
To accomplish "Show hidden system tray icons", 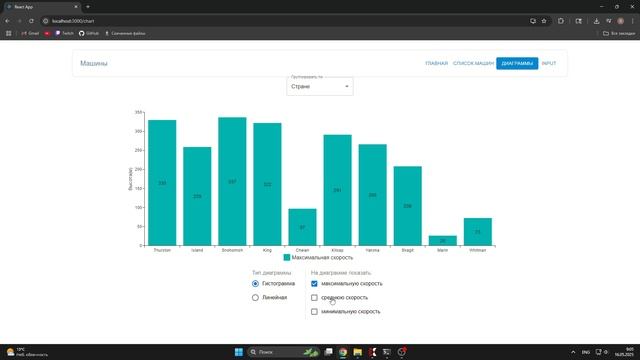I will pos(573,352).
